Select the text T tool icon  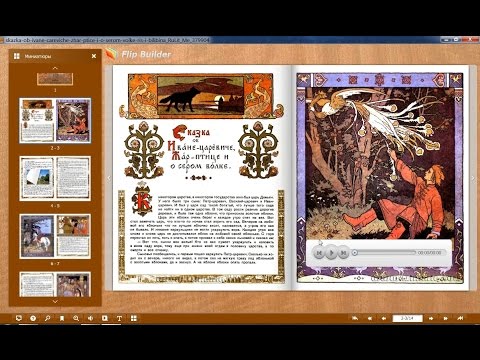119,318
